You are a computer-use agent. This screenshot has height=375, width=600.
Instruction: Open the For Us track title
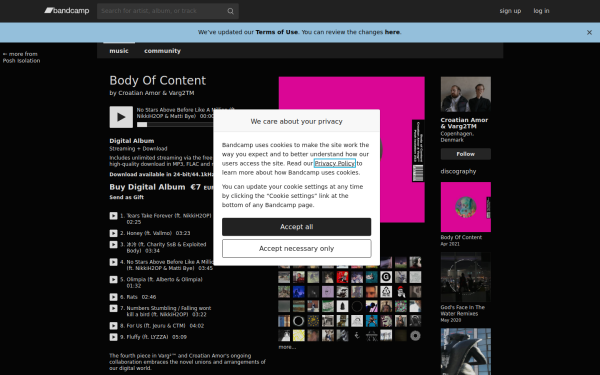click(x=156, y=326)
